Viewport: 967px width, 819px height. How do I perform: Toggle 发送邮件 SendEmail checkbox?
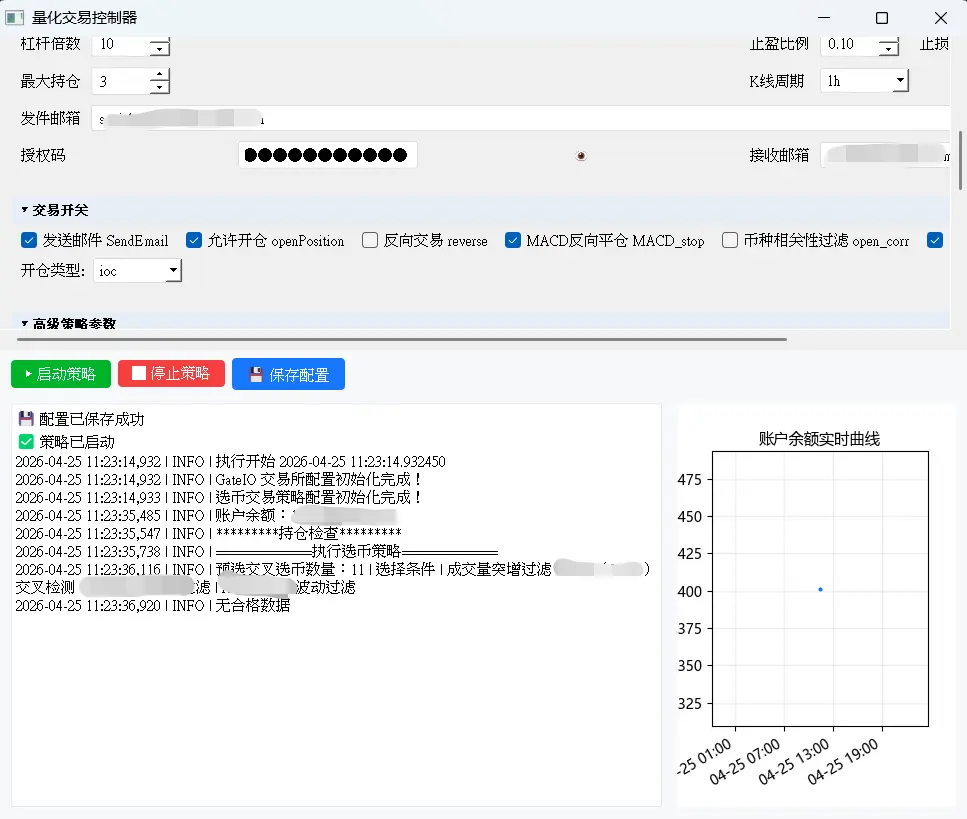(x=28, y=241)
